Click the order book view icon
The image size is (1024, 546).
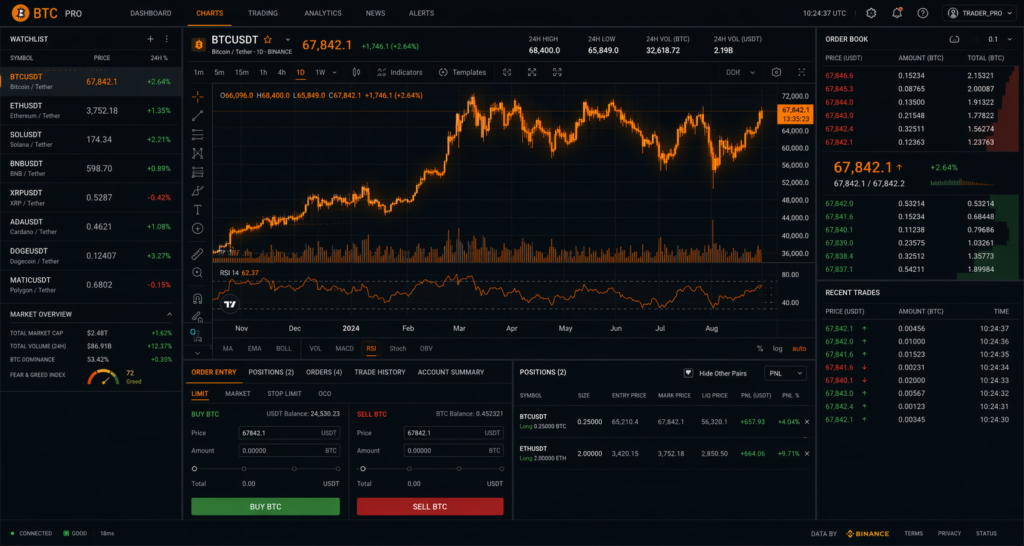954,39
